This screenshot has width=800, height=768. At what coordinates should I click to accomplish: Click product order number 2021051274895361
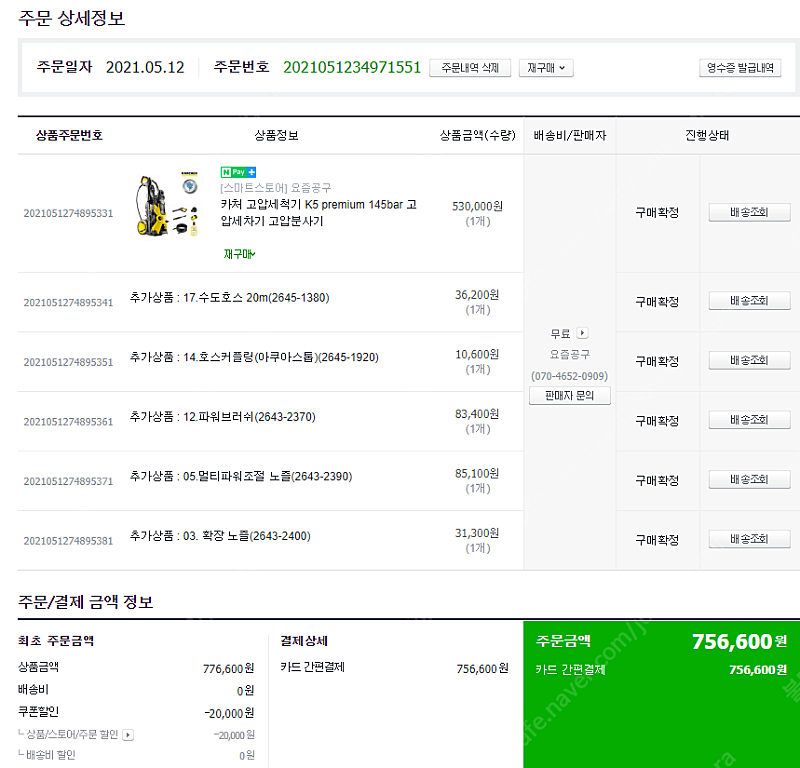point(68,422)
